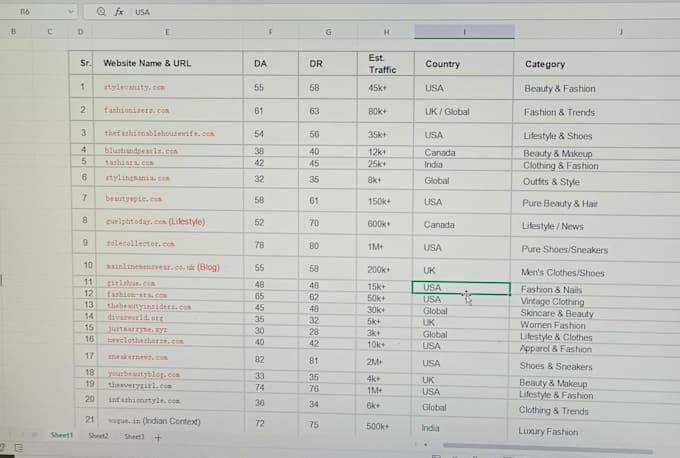Select the India cell in row 21
Image resolution: width=680 pixels, height=458 pixels.
(459, 428)
